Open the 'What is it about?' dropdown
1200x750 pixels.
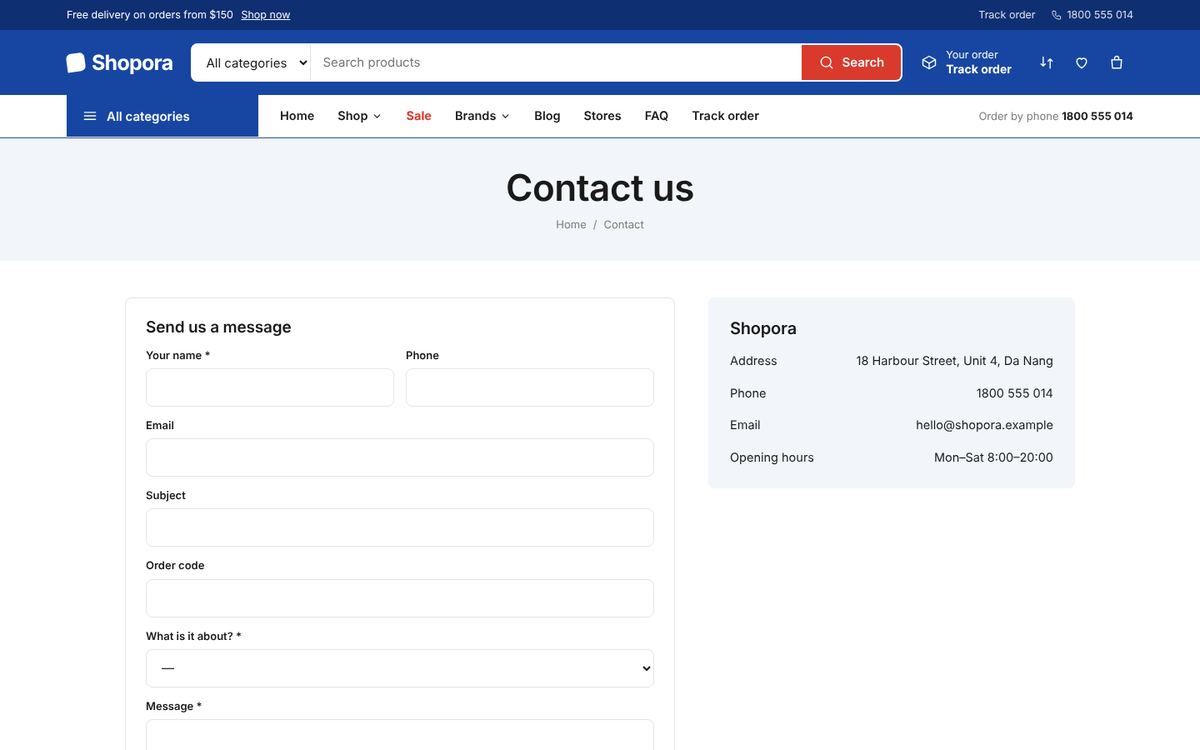[400, 668]
